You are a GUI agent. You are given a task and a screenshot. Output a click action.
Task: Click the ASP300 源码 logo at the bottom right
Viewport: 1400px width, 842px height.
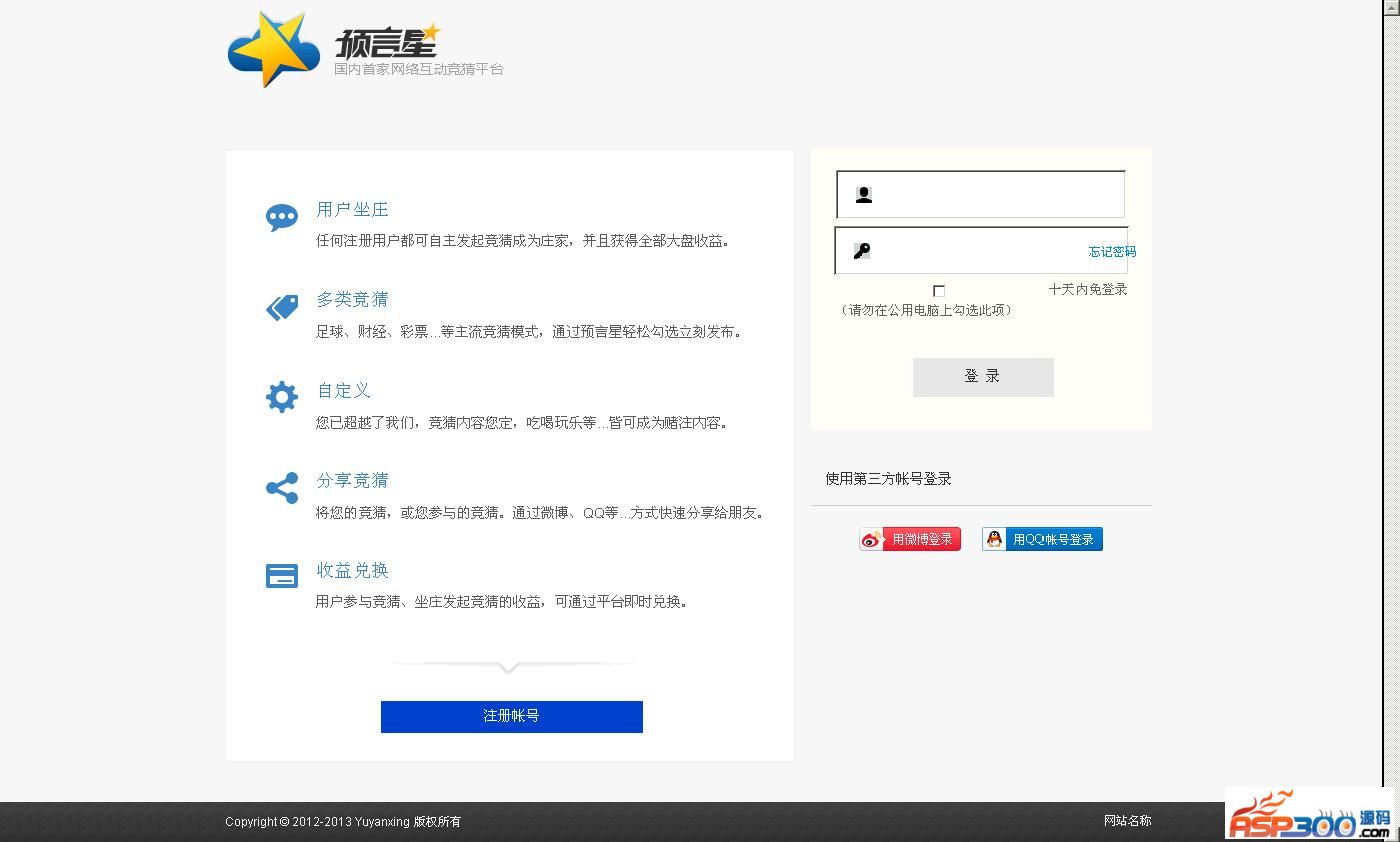click(x=1309, y=815)
